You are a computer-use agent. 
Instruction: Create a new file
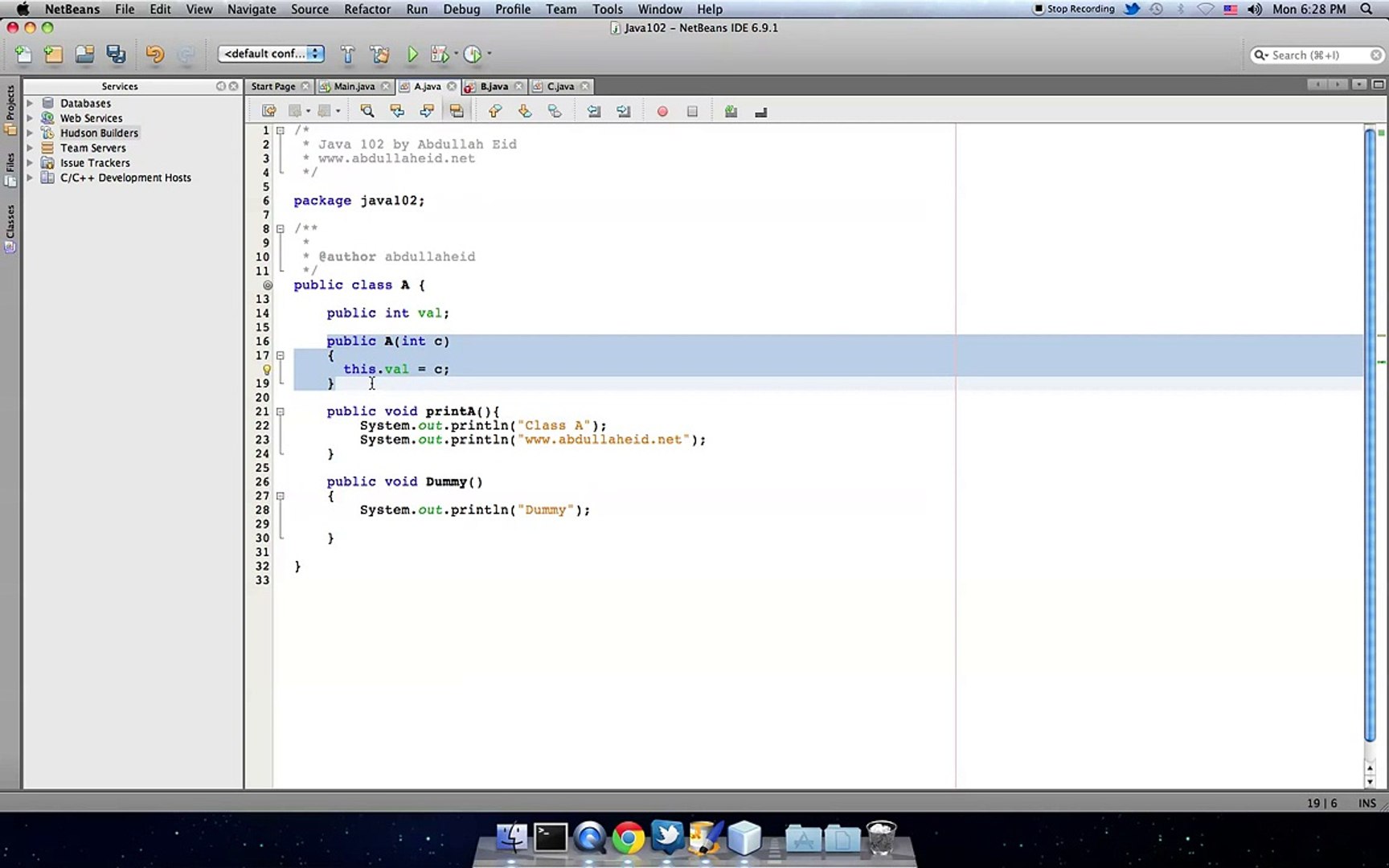[23, 53]
